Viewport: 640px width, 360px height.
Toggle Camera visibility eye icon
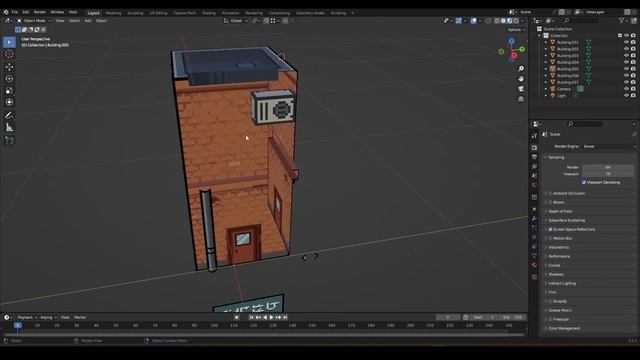626,89
